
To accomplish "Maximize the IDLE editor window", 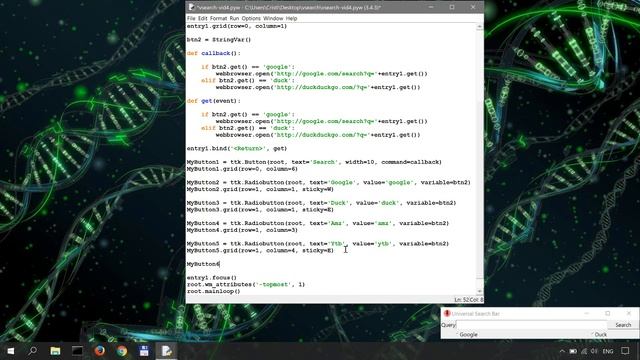I will pyautogui.click(x=452, y=7).
